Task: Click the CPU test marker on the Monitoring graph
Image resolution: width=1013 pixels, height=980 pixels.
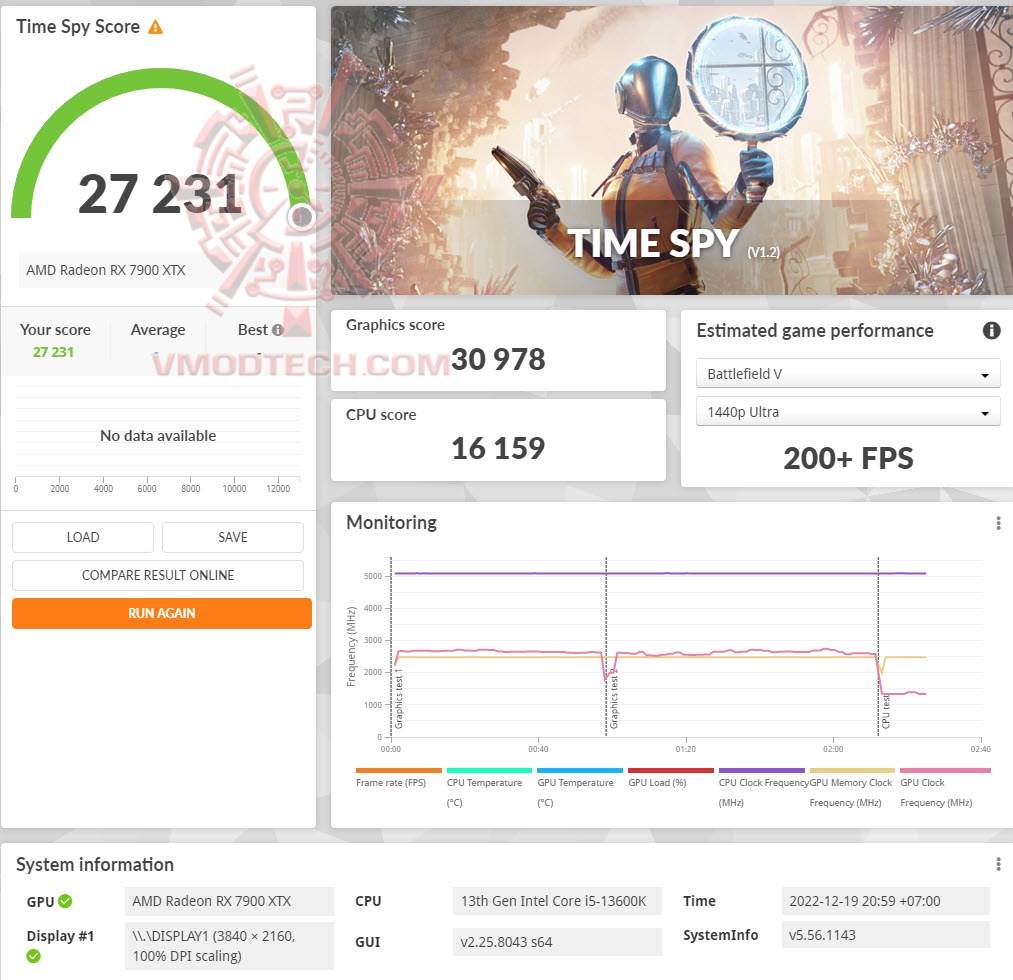Action: 882,705
